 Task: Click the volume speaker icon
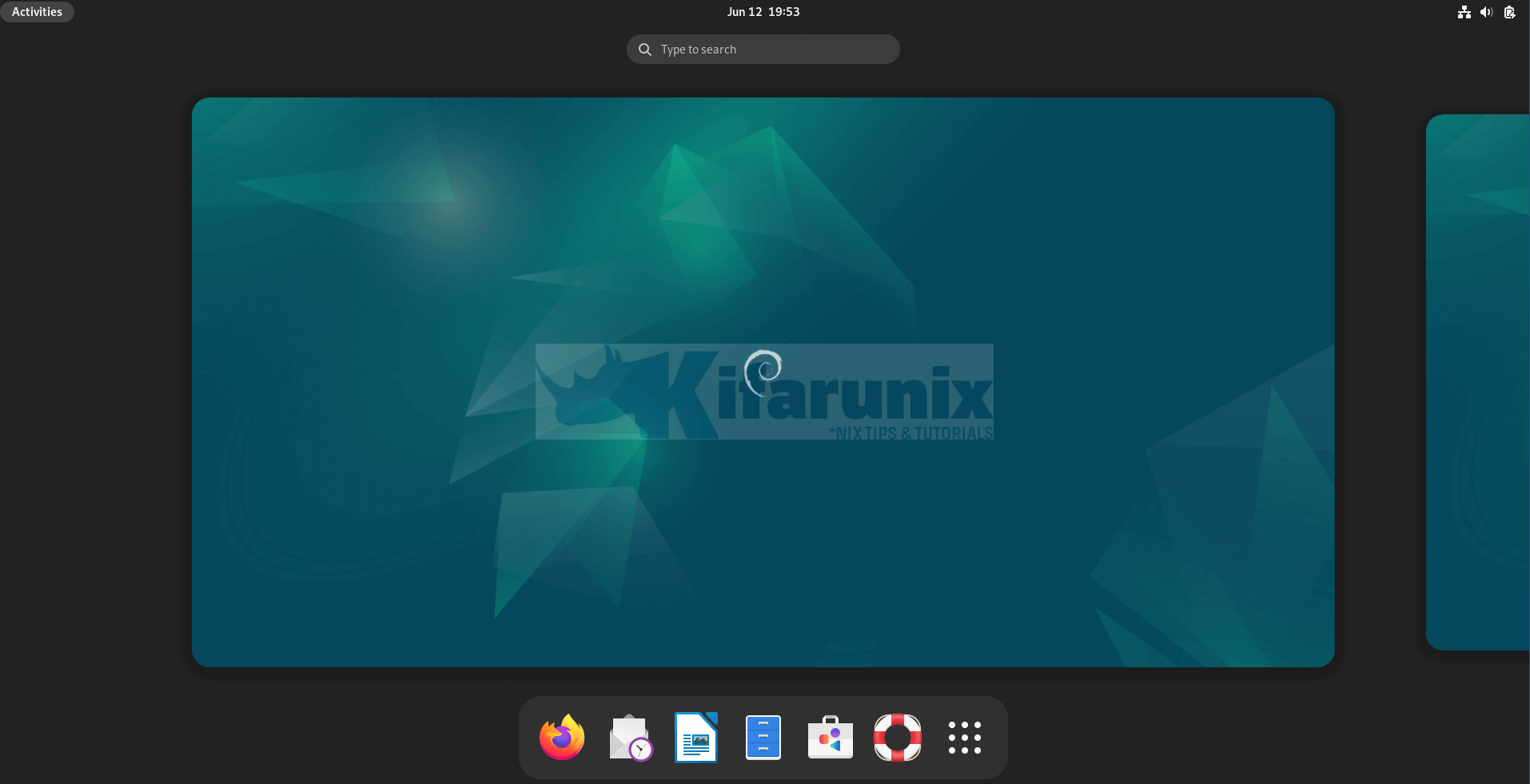tap(1486, 12)
